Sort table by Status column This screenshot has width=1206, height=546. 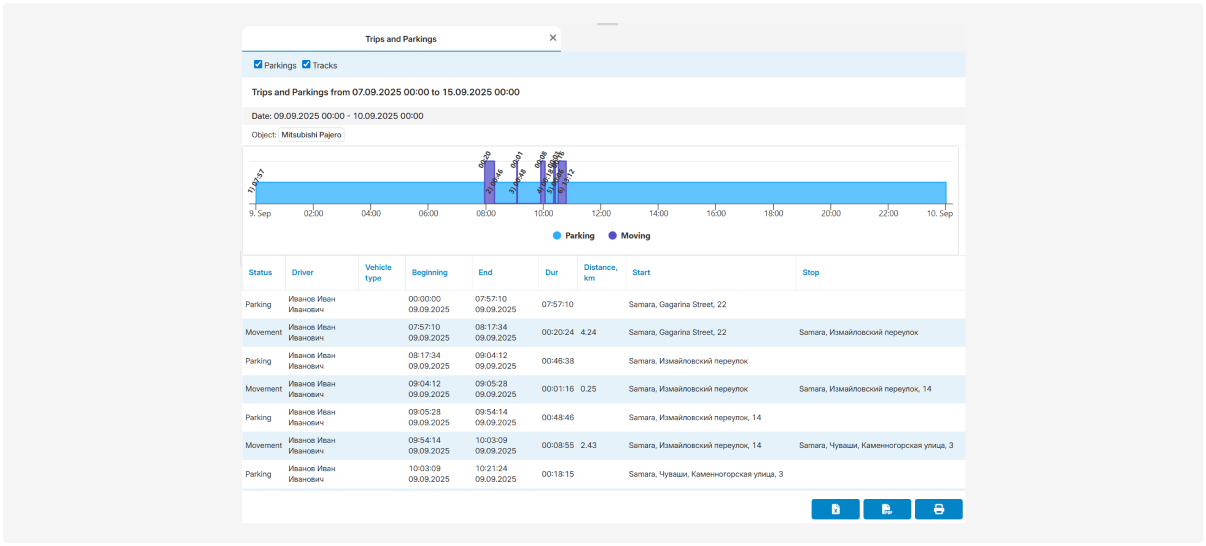tap(260, 272)
